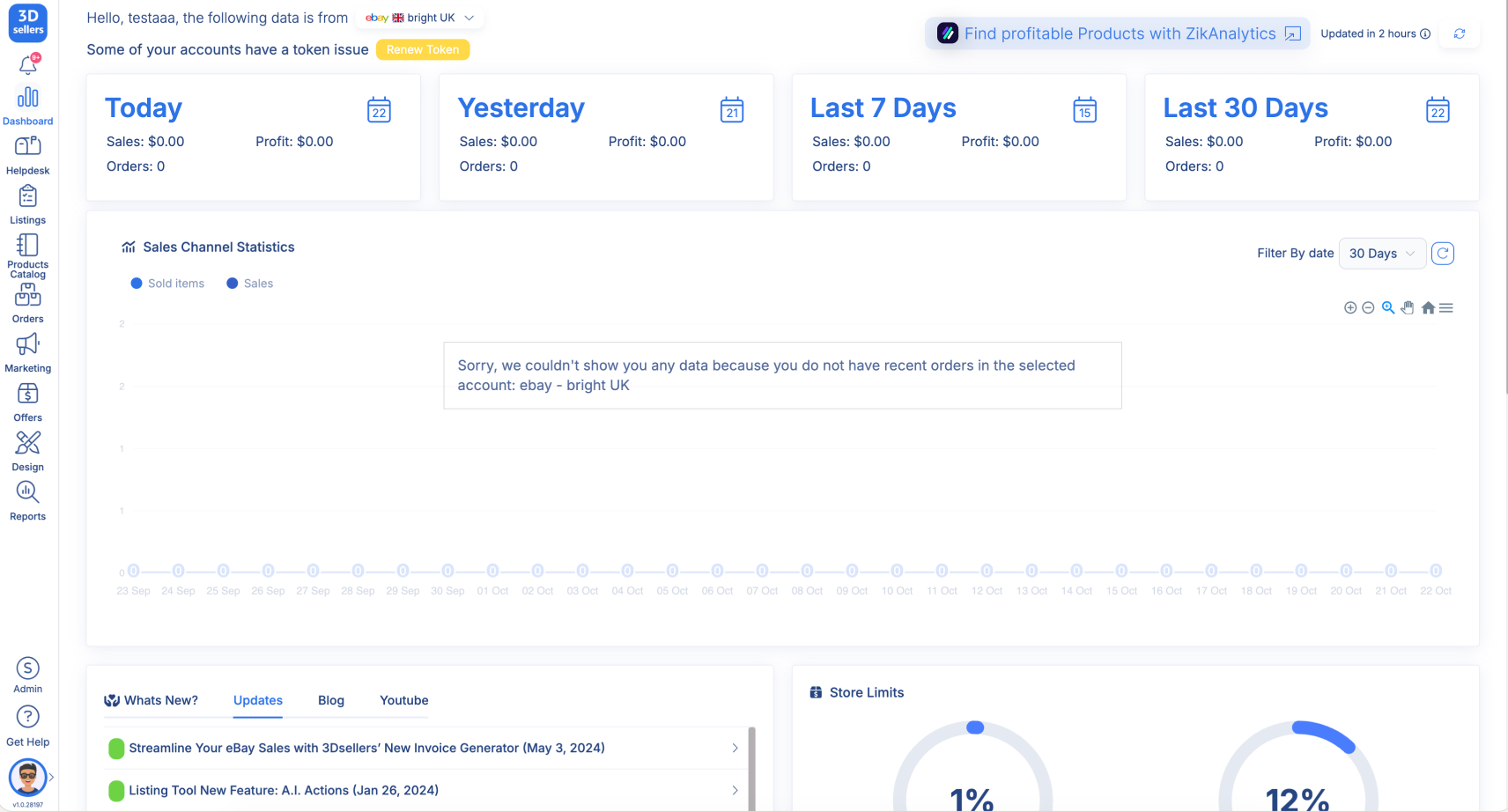Screen dimensions: 1508x812
Task: Open the Helpdesk mailbox
Action: pyautogui.click(x=28, y=155)
